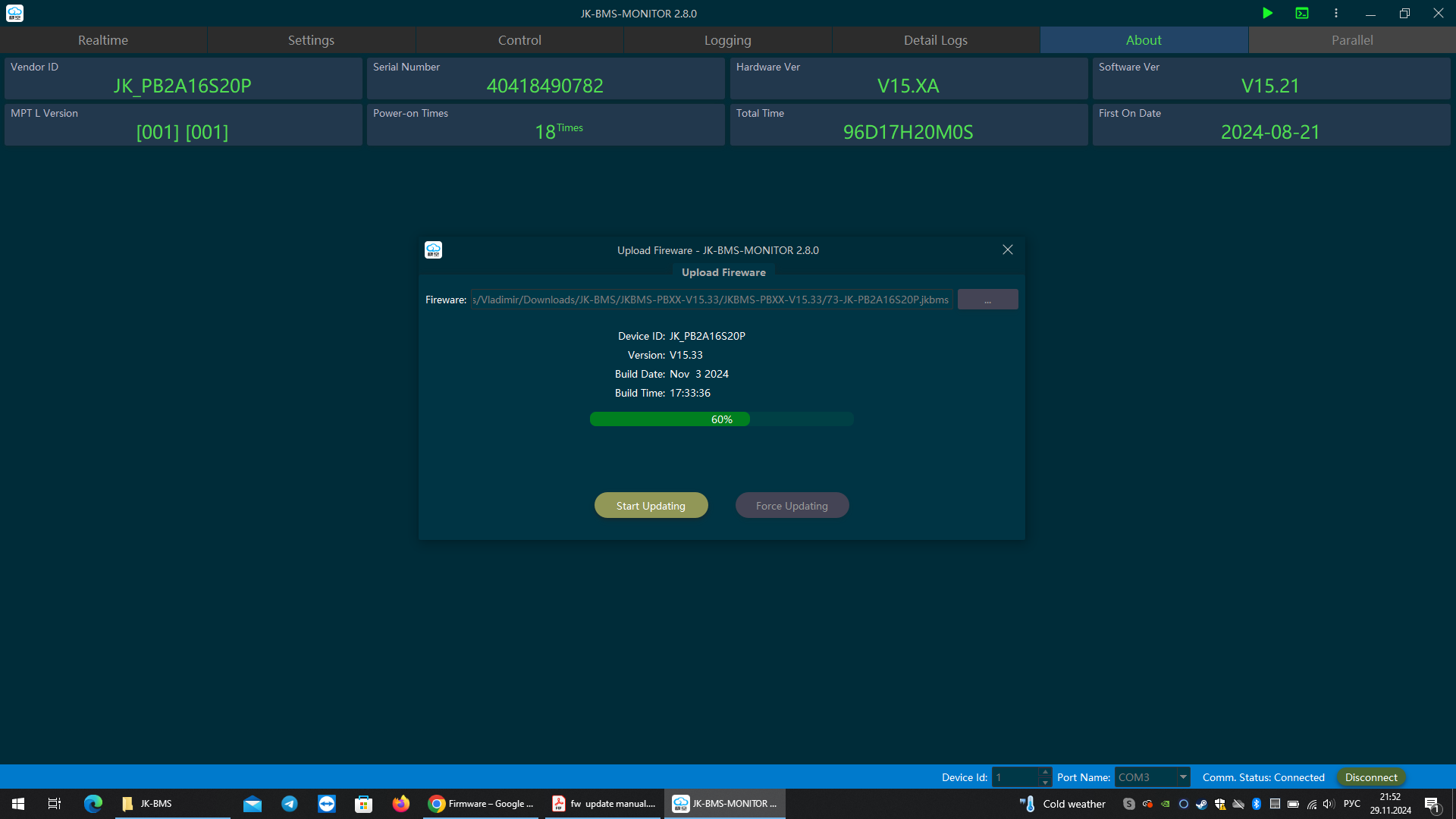Switch to Chrome Firmware – Google window
Image resolution: width=1456 pixels, height=819 pixels.
pyautogui.click(x=481, y=804)
